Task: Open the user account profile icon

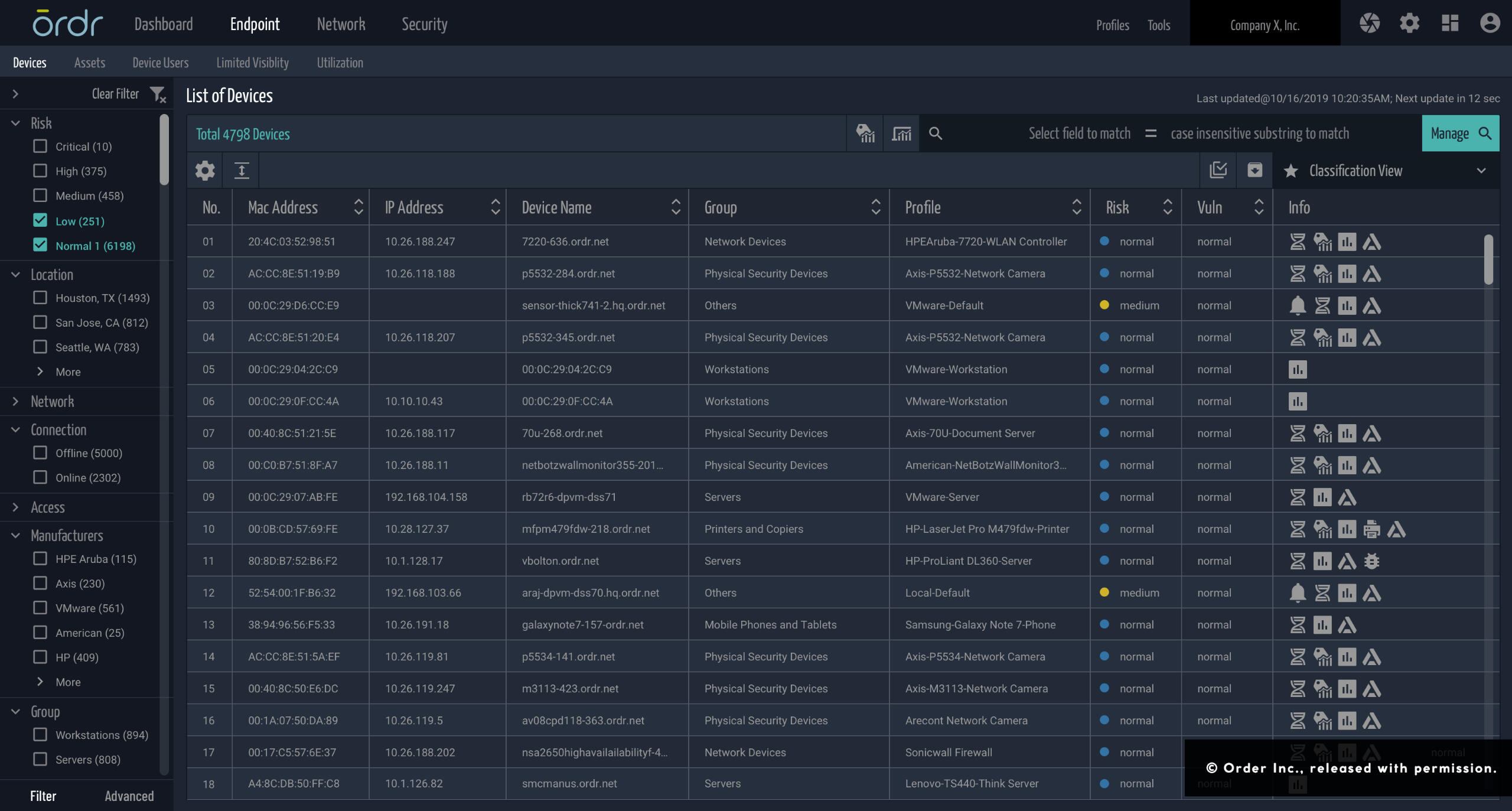Action: [1490, 24]
